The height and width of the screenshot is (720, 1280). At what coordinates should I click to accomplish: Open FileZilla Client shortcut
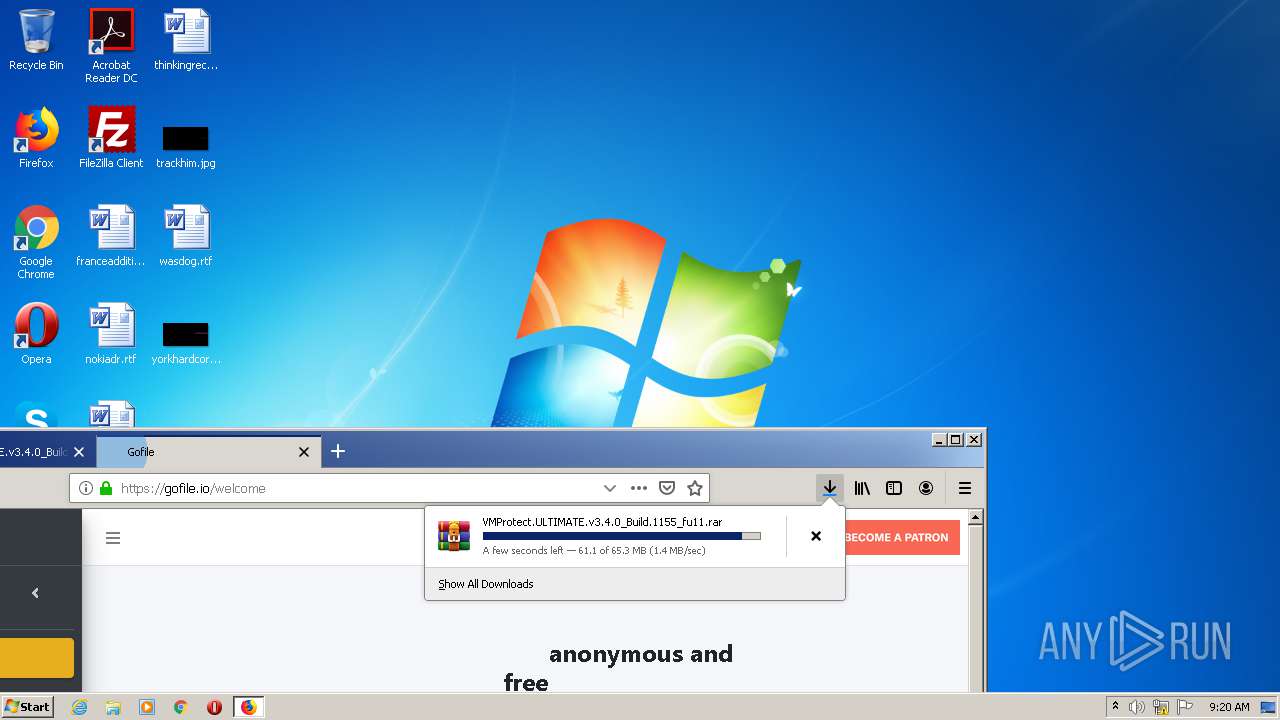coord(111,138)
